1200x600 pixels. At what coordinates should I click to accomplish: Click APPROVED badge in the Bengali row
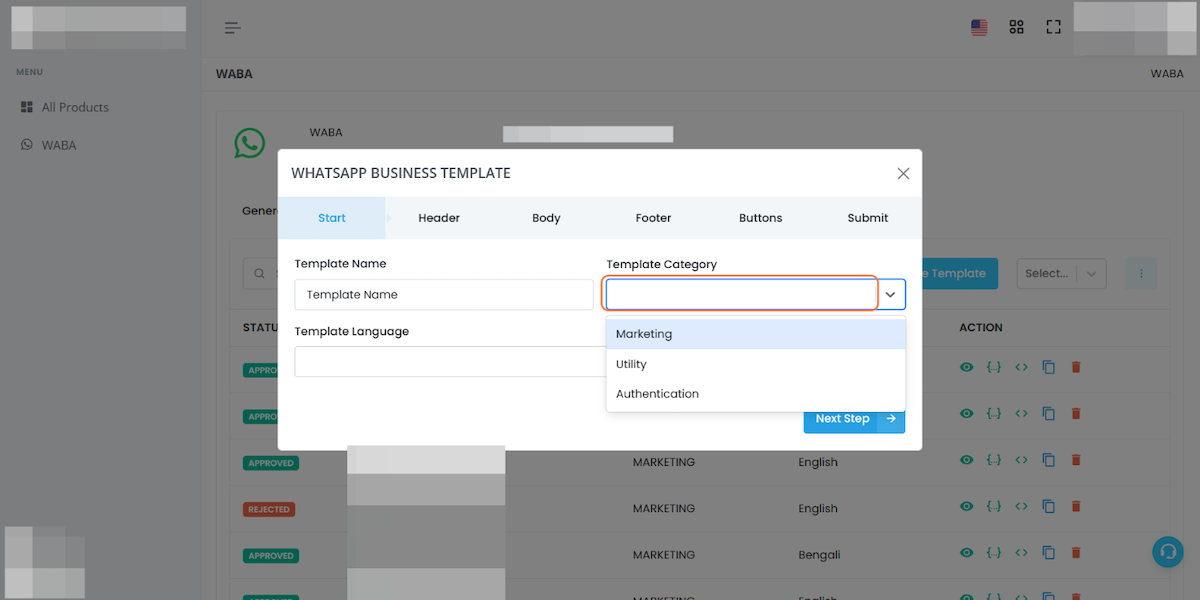click(271, 555)
